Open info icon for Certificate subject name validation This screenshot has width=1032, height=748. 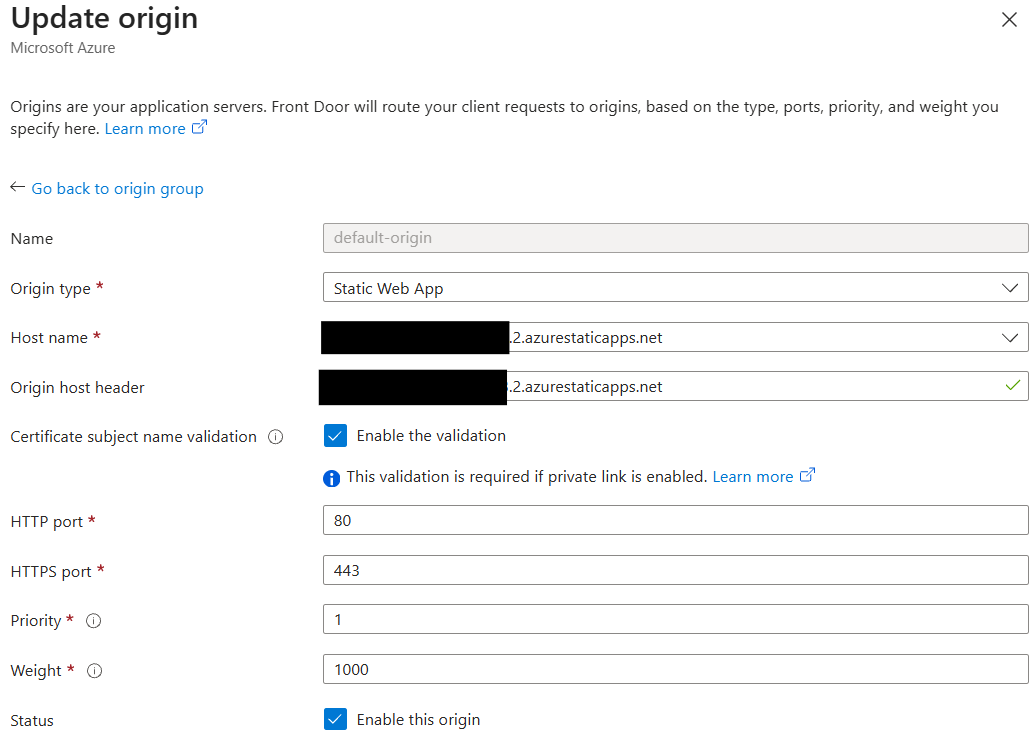pyautogui.click(x=275, y=437)
